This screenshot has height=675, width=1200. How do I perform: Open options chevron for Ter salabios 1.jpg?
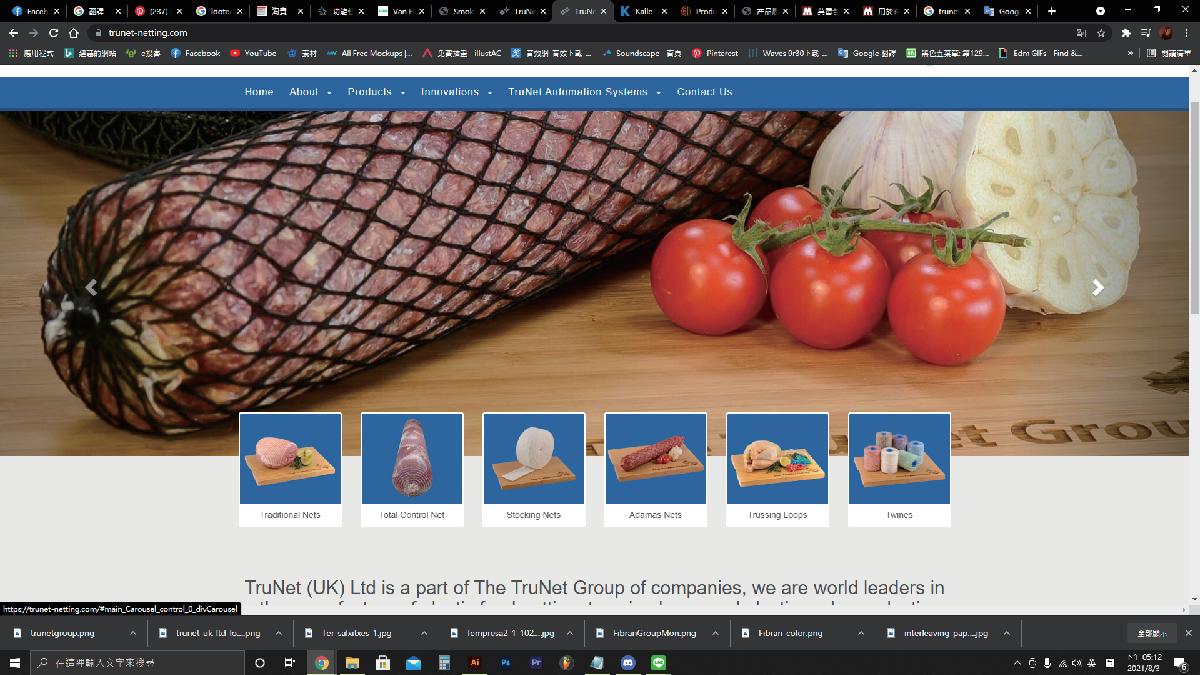pos(423,633)
